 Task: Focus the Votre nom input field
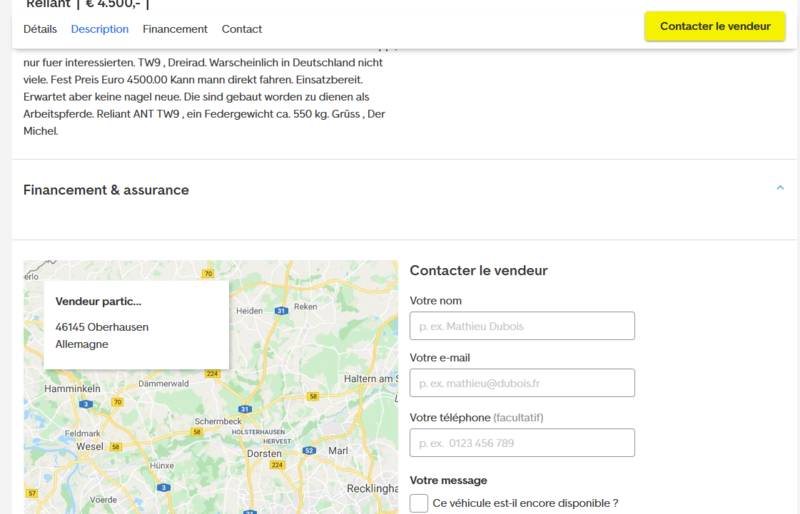522,326
